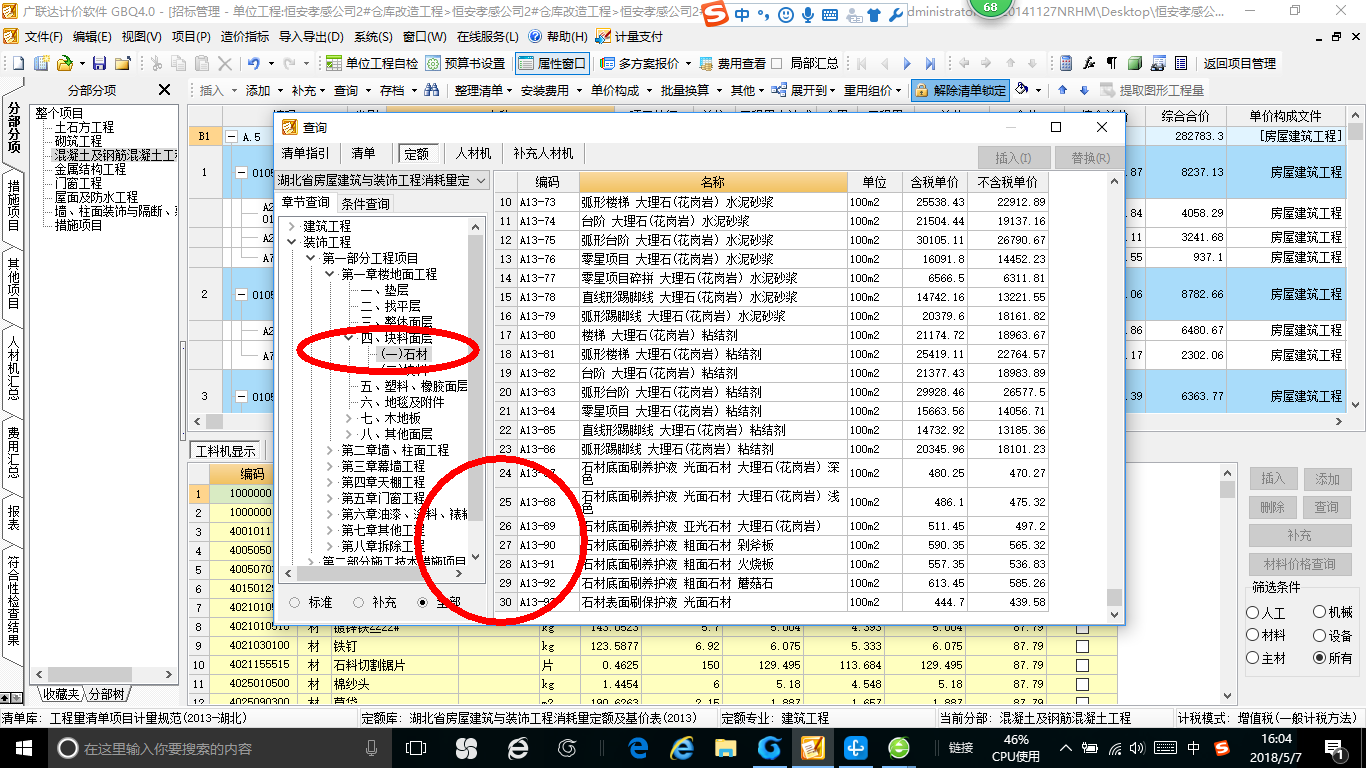Expand 第二章墙、柱面工程 node
This screenshot has width=1366, height=768.
tap(330, 450)
